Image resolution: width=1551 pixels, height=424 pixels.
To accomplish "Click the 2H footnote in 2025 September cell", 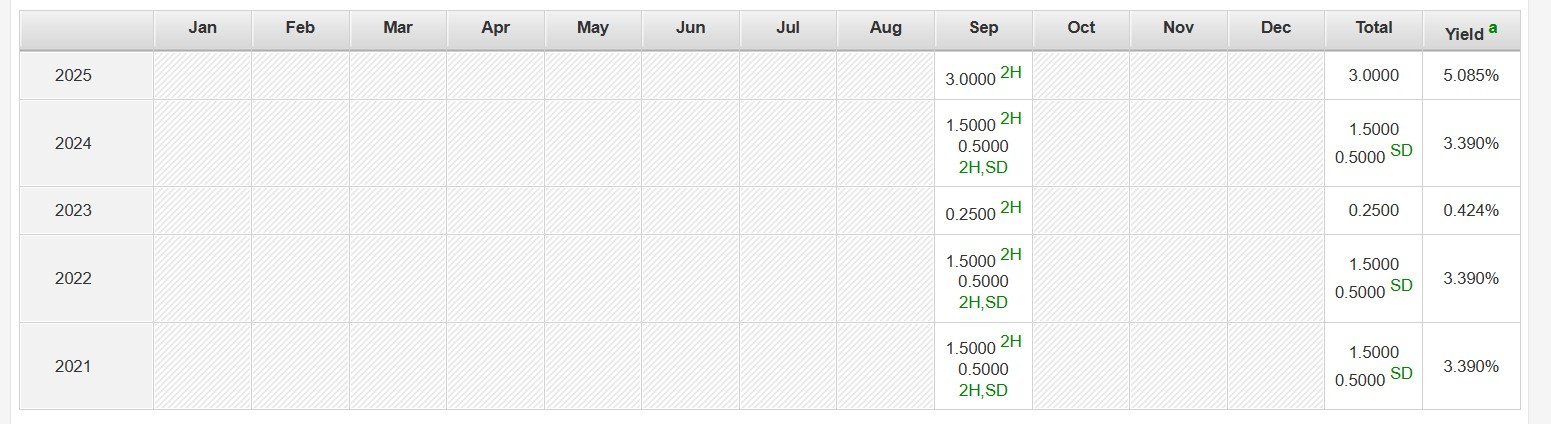I will (1011, 73).
